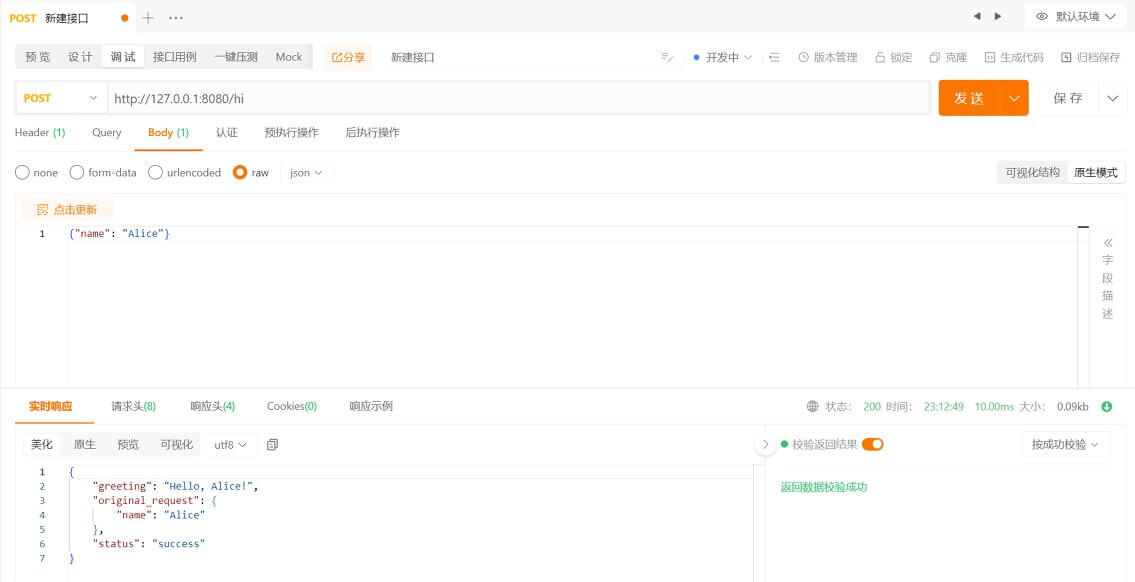Open the 默认环境 environment dropdown
Viewport: 1135px width, 582px height.
[x=1083, y=16]
